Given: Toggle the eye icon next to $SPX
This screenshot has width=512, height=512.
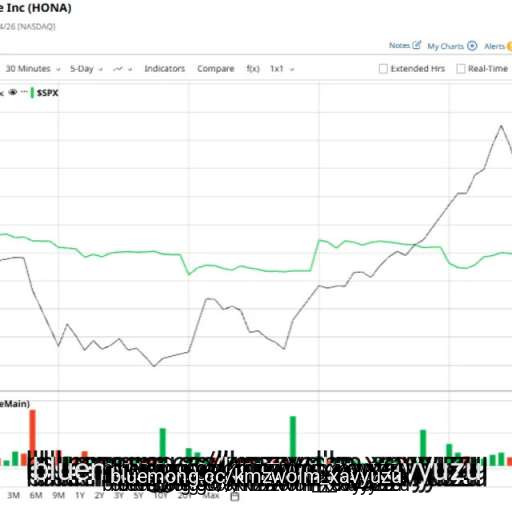Looking at the screenshot, I should coord(13,92).
